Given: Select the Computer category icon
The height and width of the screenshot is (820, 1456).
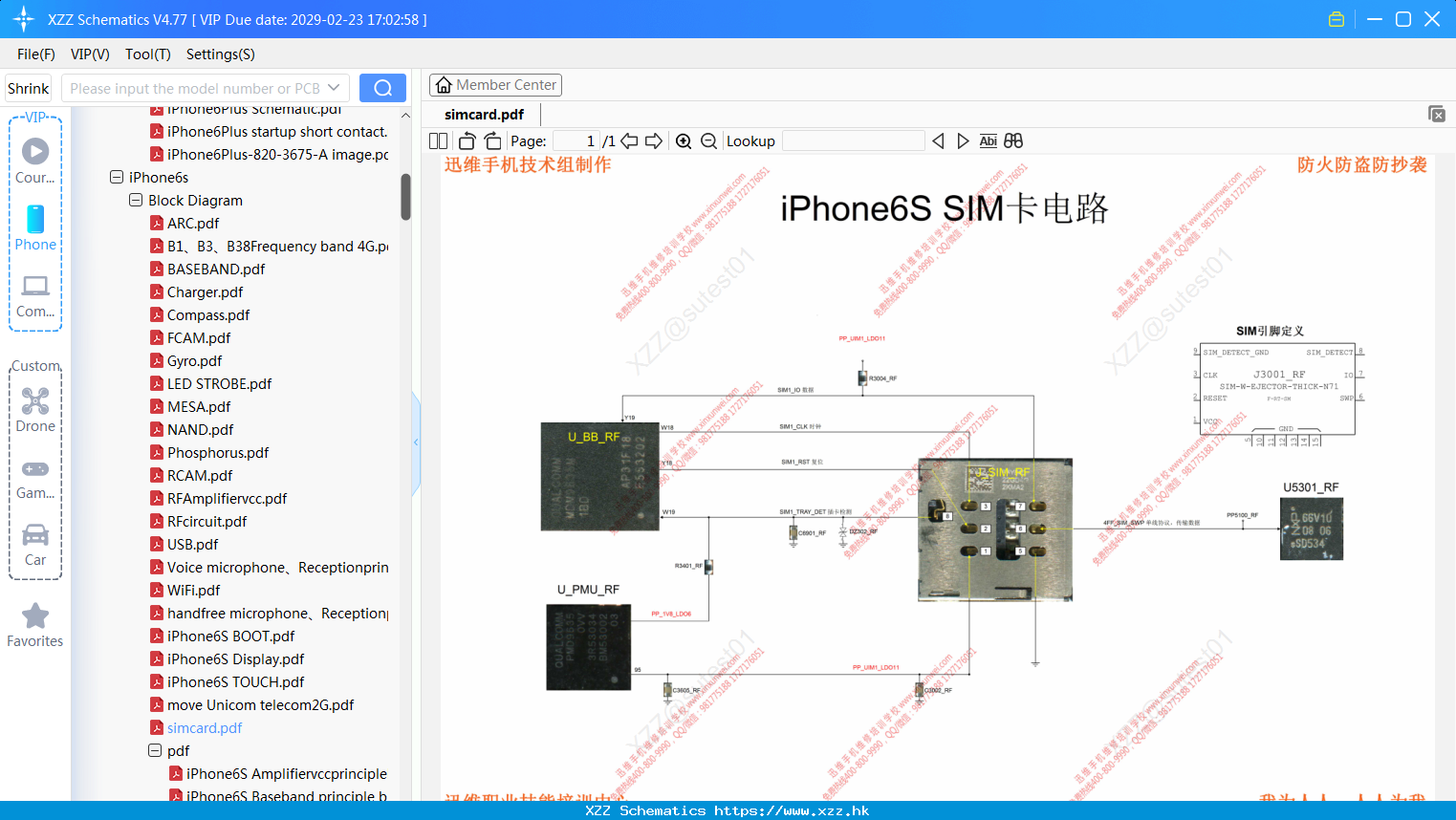Looking at the screenshot, I should click(35, 286).
